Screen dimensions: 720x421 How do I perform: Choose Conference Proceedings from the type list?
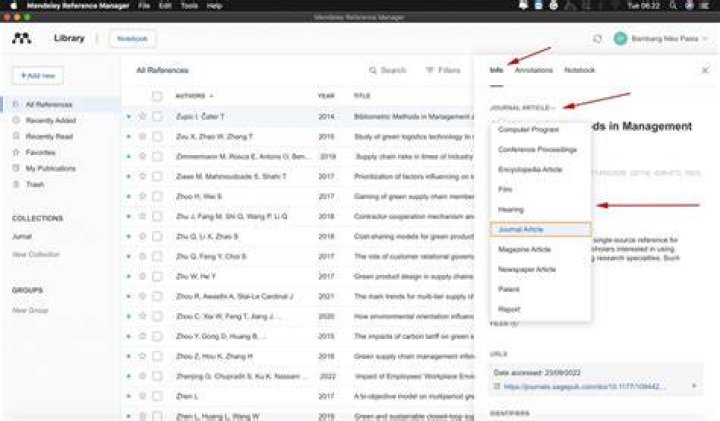[x=537, y=150]
